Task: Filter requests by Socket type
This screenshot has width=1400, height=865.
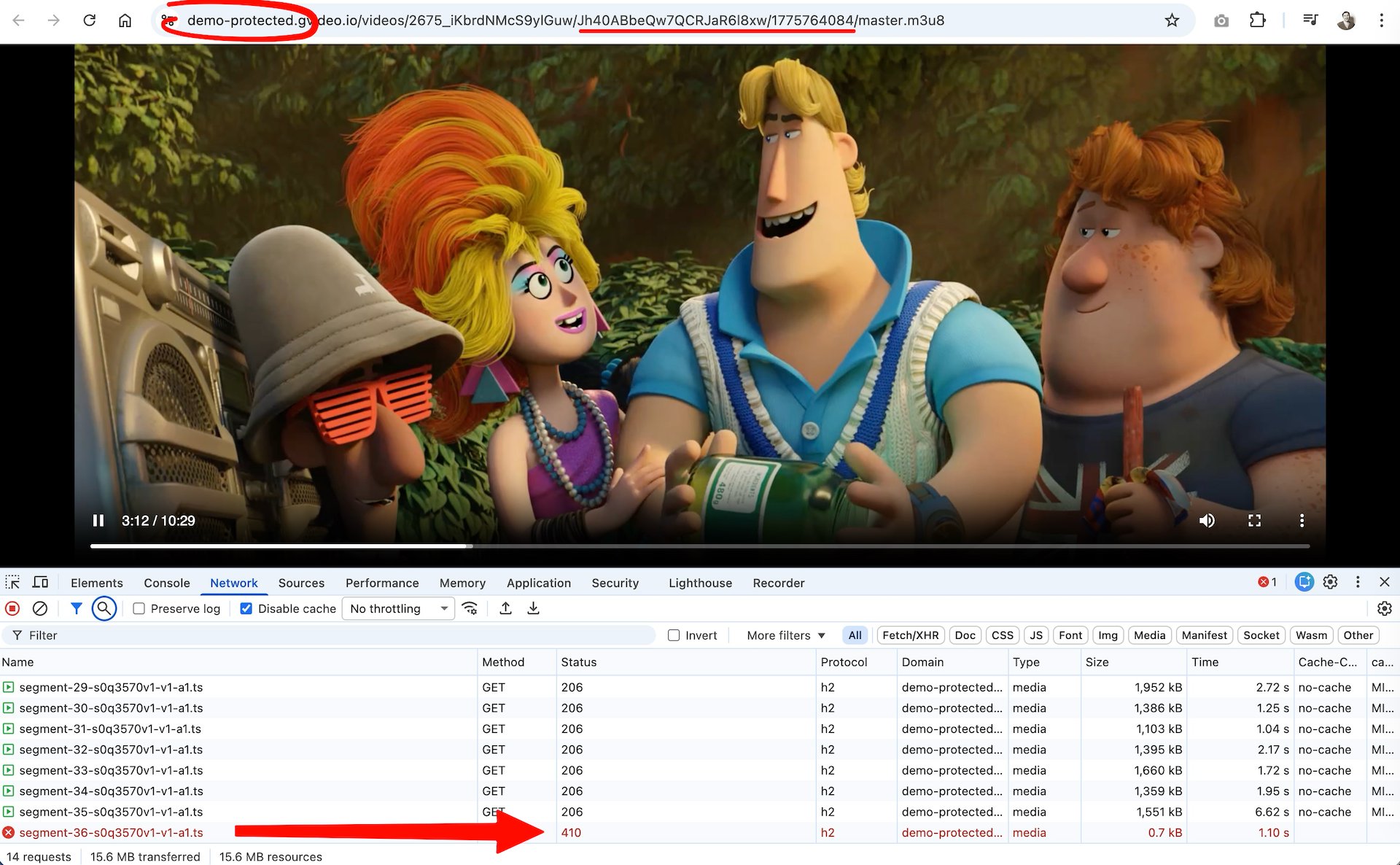Action: (x=1261, y=635)
